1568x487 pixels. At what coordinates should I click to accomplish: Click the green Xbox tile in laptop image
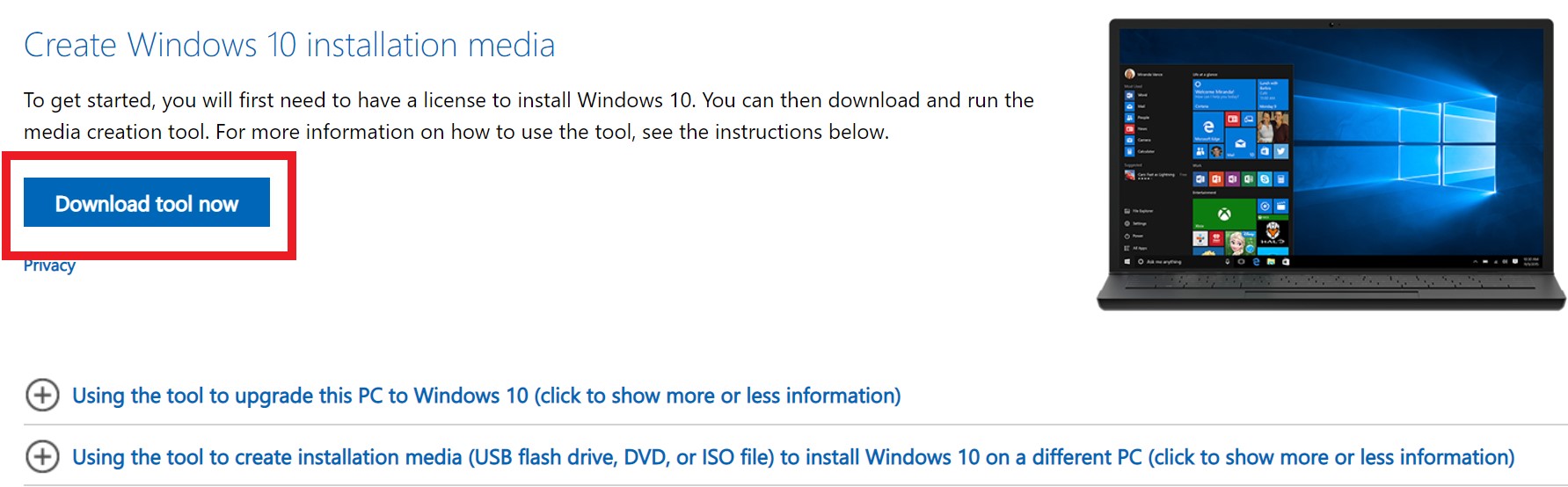(1223, 214)
